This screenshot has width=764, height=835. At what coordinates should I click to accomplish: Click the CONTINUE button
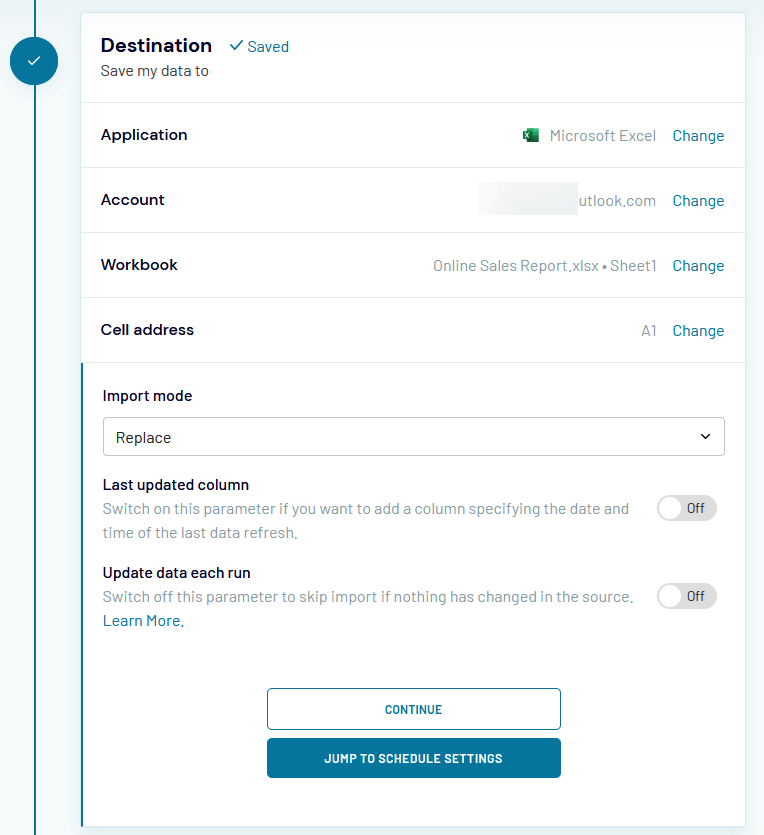point(414,709)
